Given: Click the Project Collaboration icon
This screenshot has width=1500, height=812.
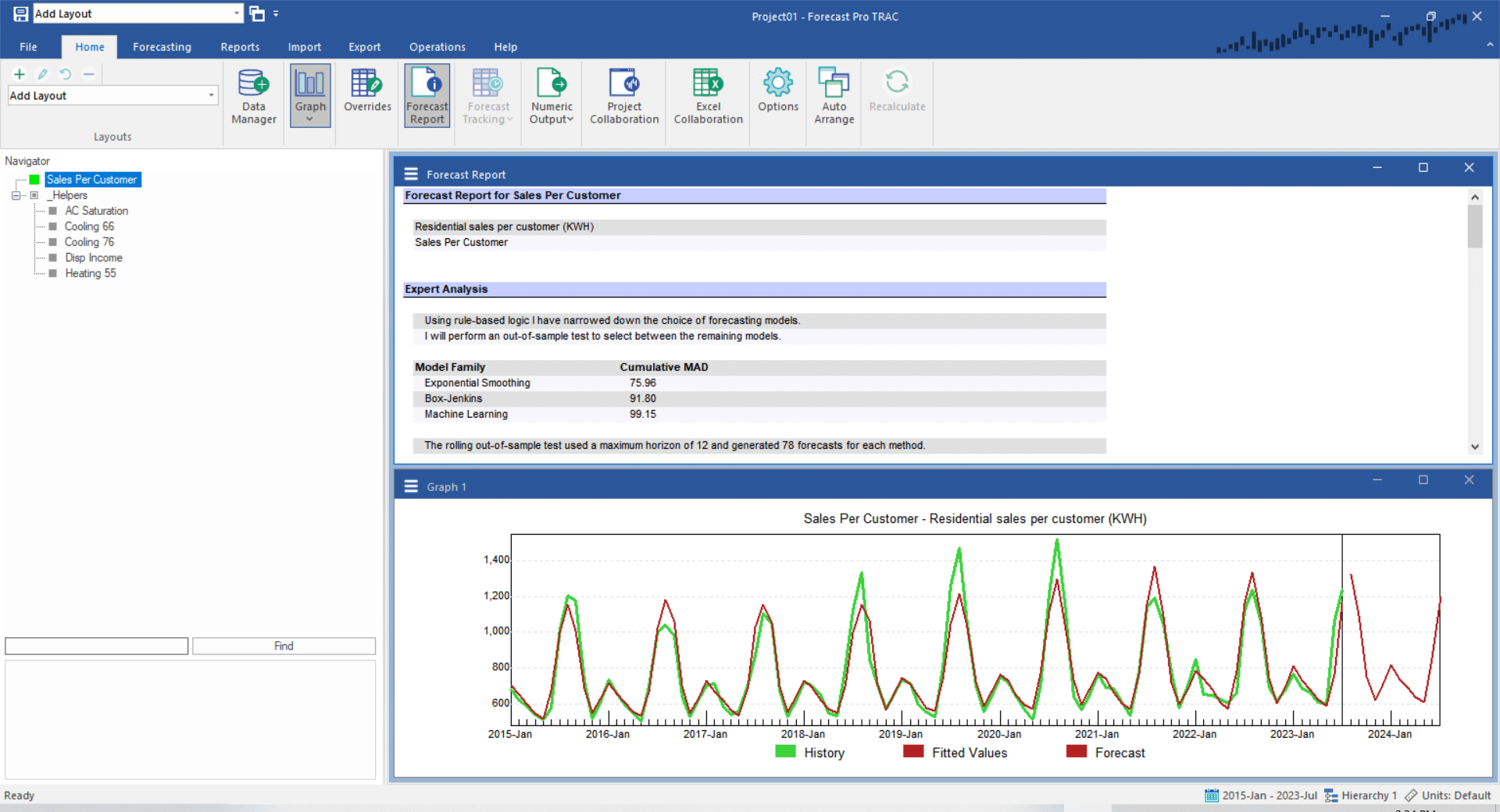Looking at the screenshot, I should tap(623, 96).
